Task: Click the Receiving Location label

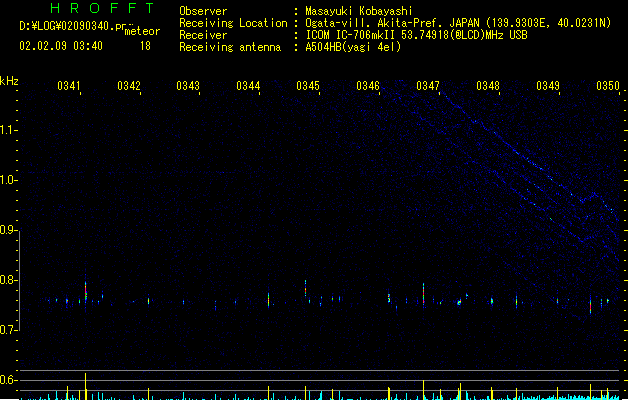Action: [x=233, y=23]
